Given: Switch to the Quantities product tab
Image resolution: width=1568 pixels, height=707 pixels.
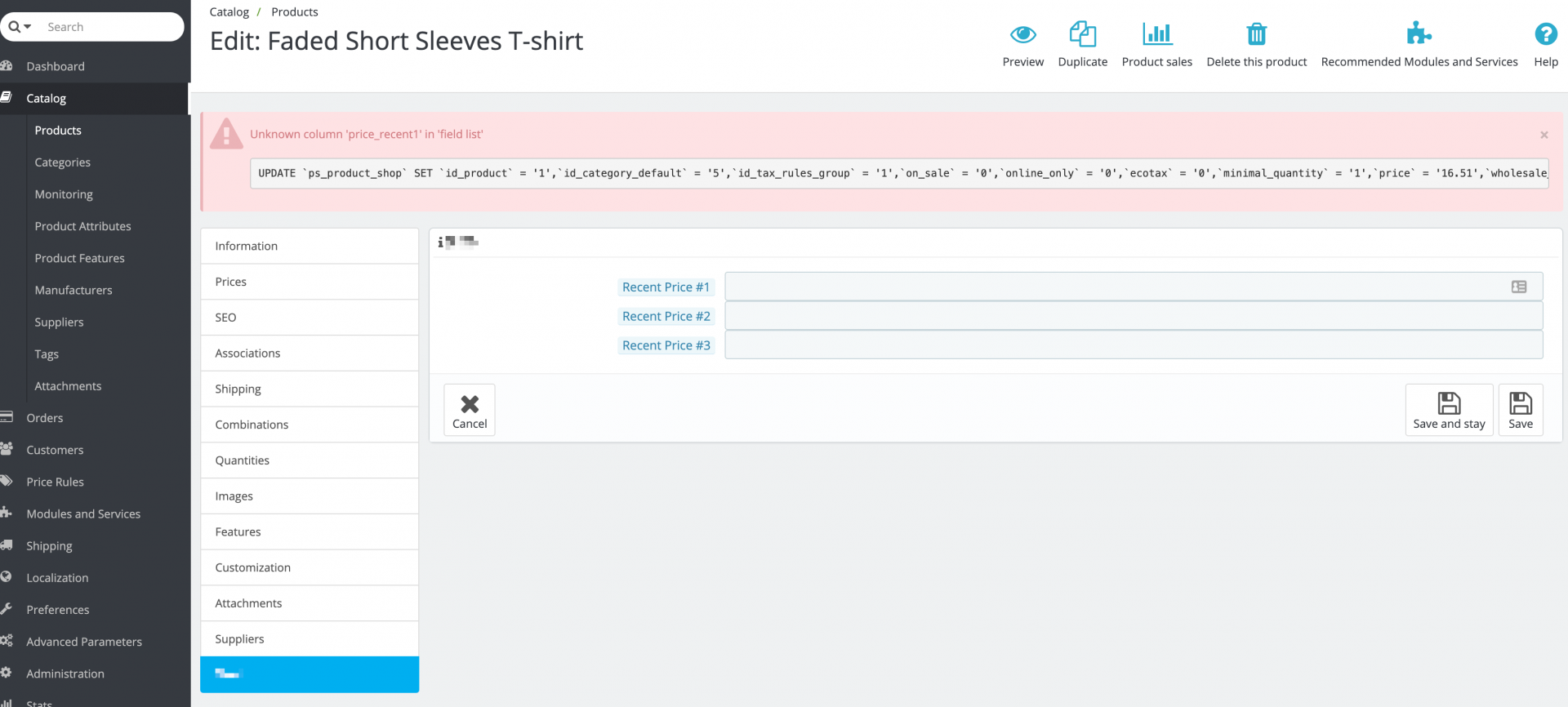Looking at the screenshot, I should (310, 460).
